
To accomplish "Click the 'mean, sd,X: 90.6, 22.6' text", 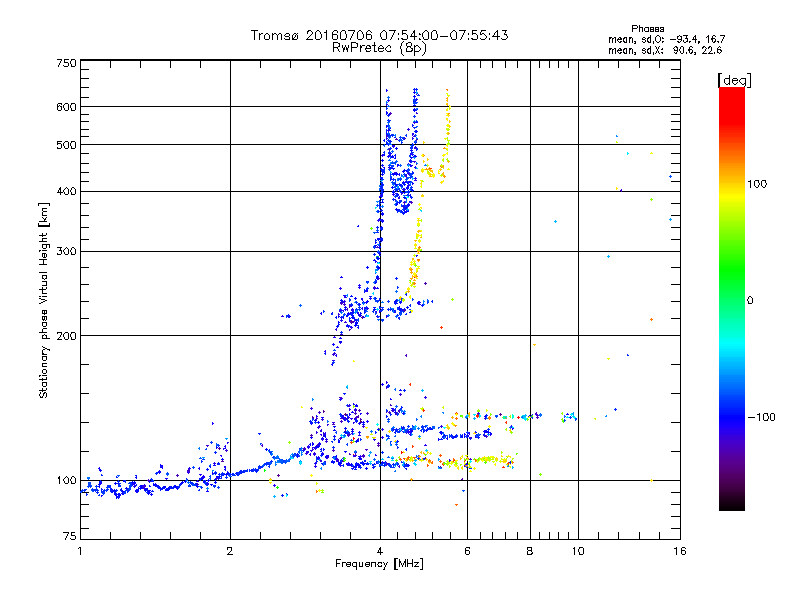I will point(665,50).
